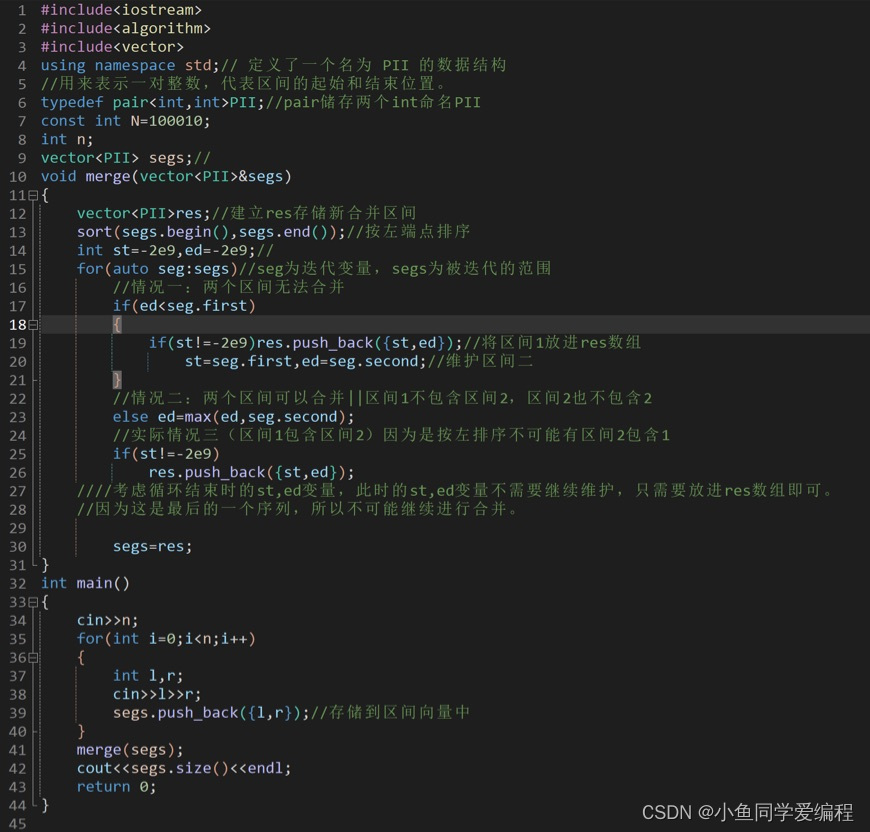Image resolution: width=870 pixels, height=832 pixels.
Task: Click 'typedef pair<int,int>PII;' declaration
Action: (152, 103)
